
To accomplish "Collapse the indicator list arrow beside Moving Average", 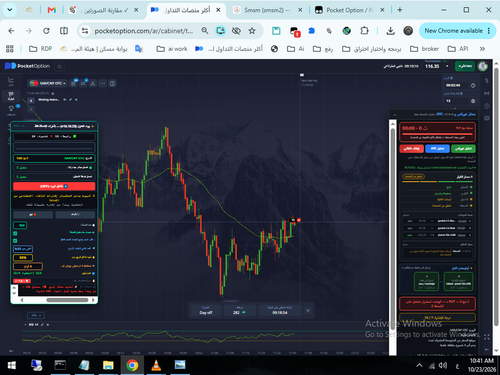I will pyautogui.click(x=31, y=100).
